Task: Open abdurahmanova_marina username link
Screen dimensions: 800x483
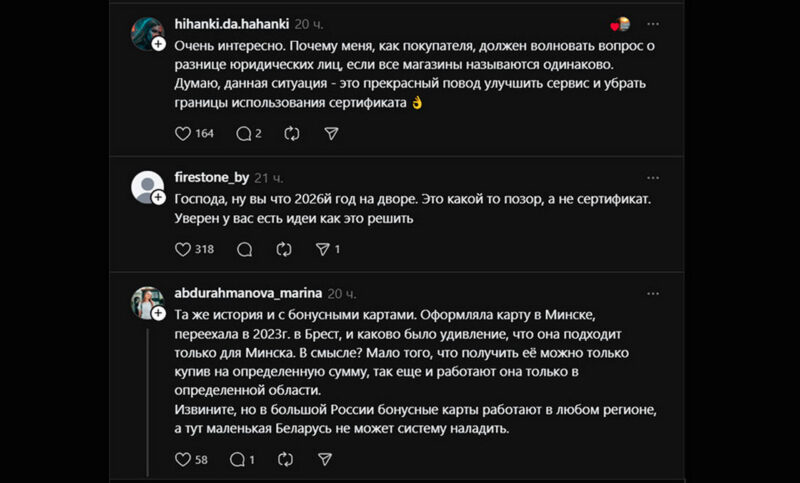Action: point(249,293)
